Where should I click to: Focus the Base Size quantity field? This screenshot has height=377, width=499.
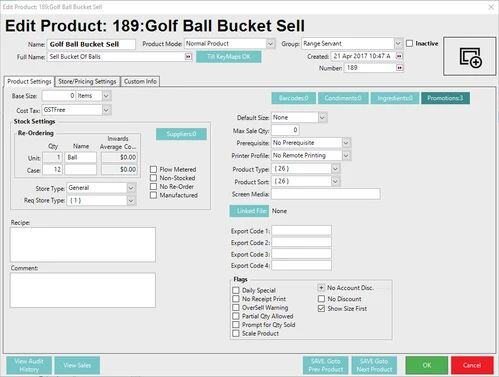(x=59, y=96)
